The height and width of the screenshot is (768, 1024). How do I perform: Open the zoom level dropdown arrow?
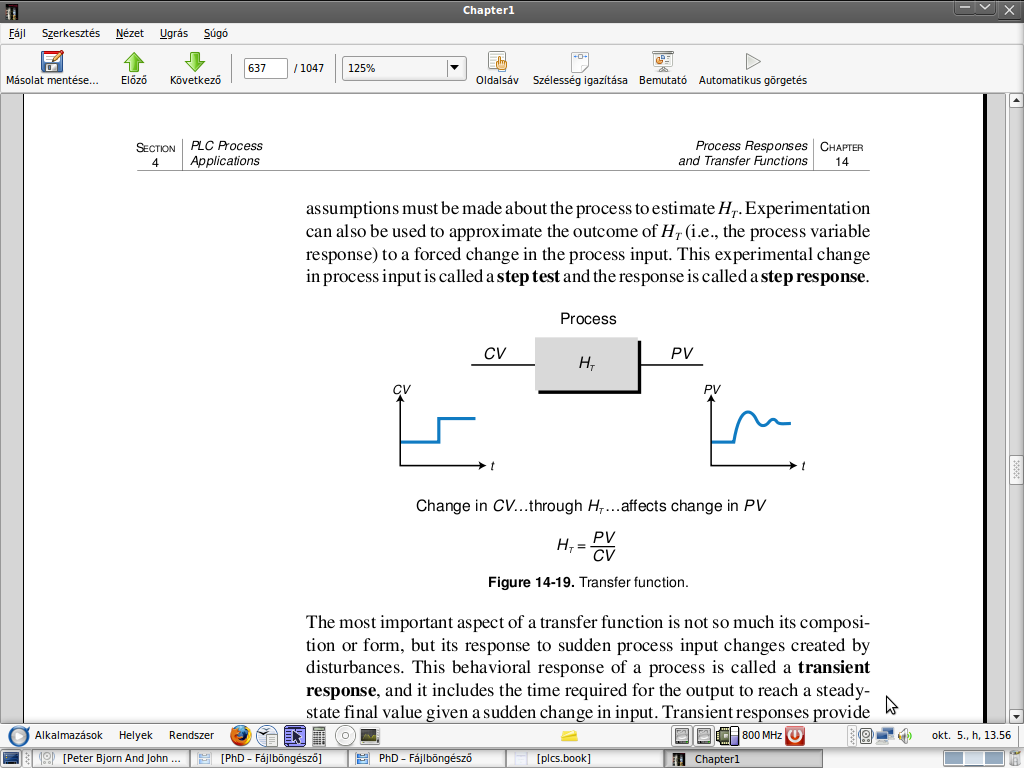click(455, 68)
